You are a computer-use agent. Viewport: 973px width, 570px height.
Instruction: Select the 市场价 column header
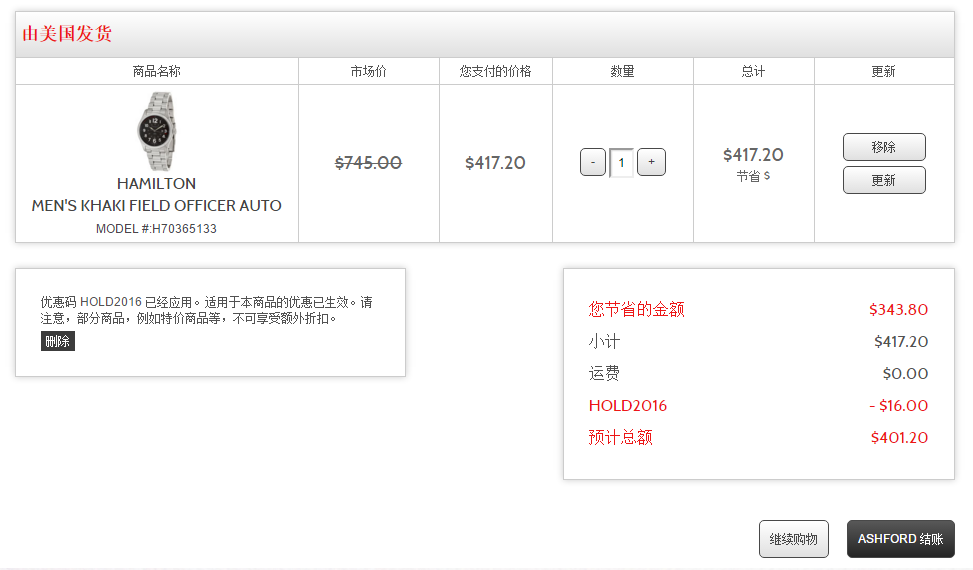(369, 71)
